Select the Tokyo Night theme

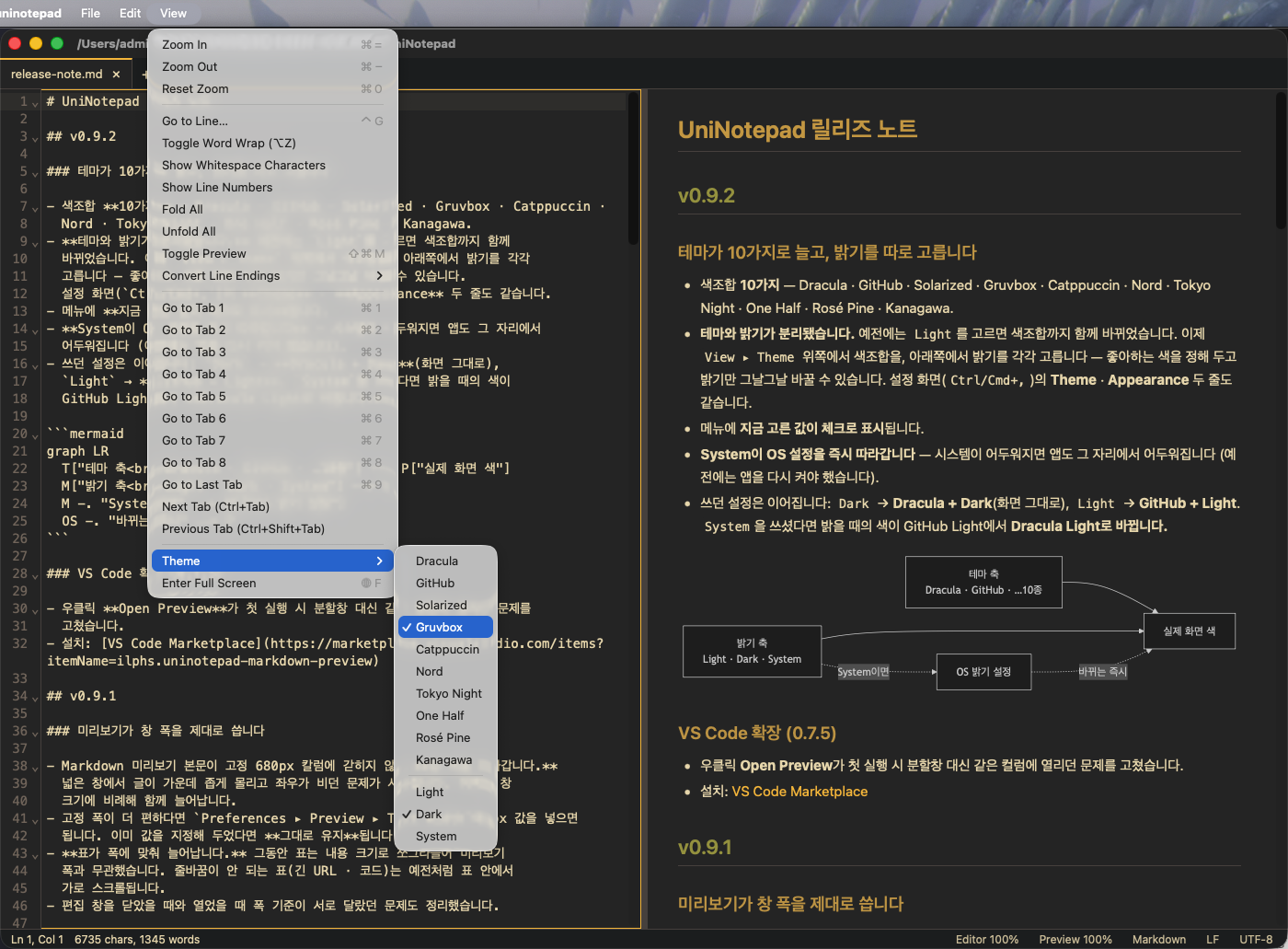click(445, 693)
